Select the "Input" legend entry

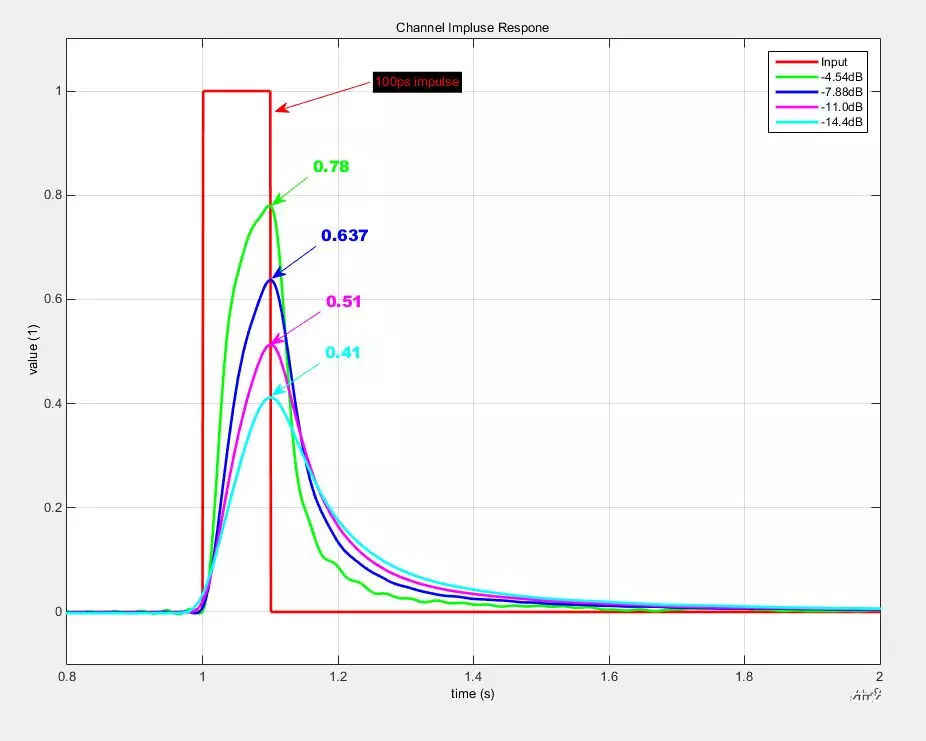[833, 62]
